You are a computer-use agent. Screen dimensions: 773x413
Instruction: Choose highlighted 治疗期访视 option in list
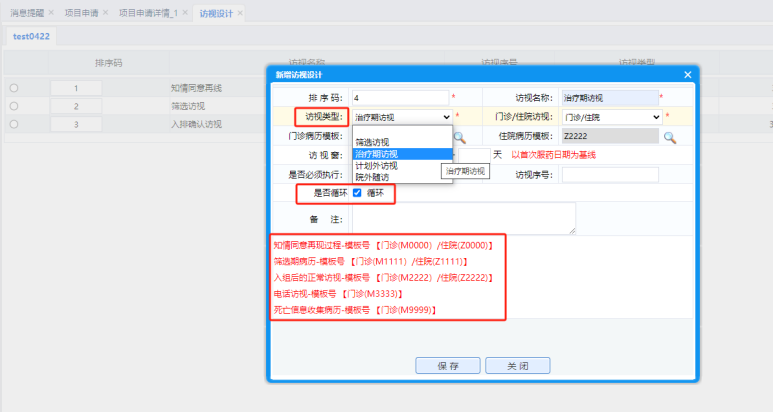click(x=402, y=154)
